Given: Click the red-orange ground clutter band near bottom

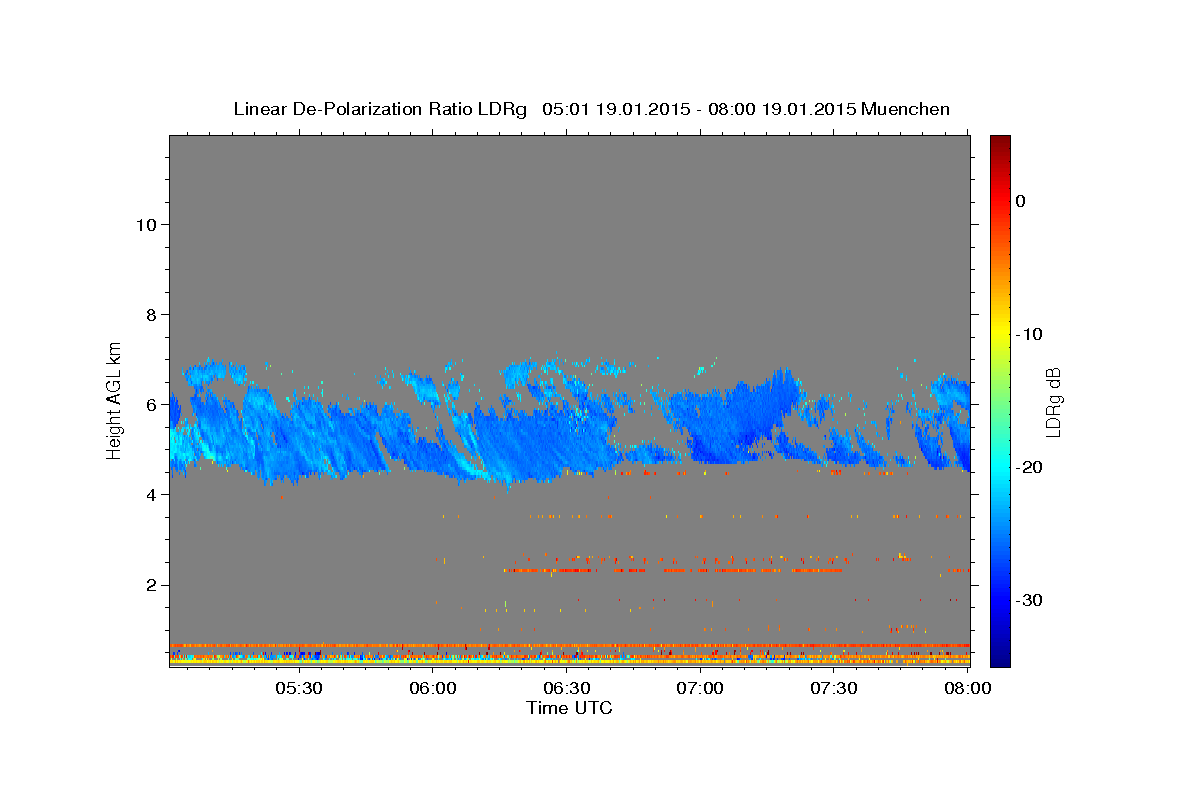Looking at the screenshot, I should [569, 646].
